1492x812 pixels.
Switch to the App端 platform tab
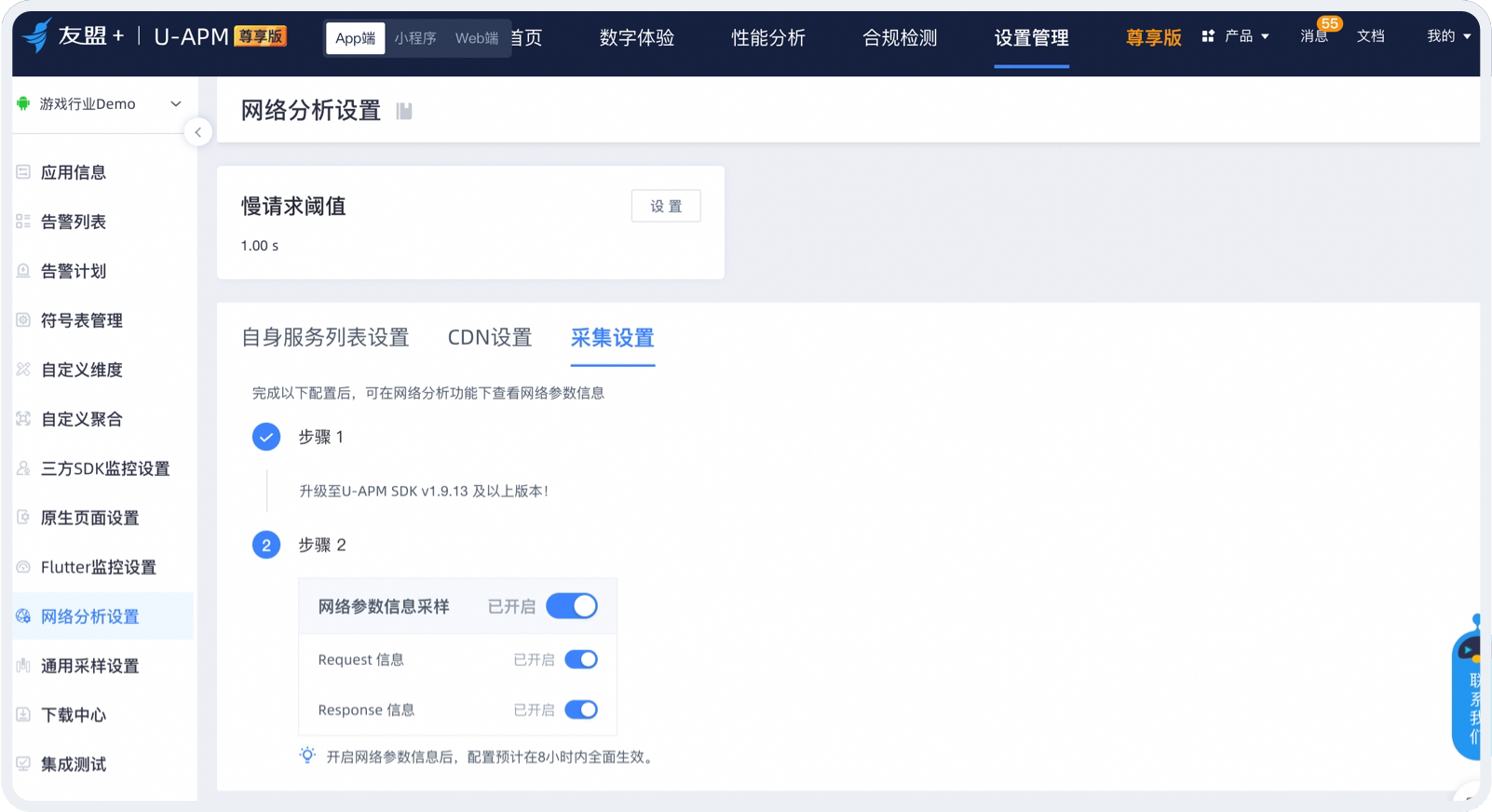click(355, 38)
